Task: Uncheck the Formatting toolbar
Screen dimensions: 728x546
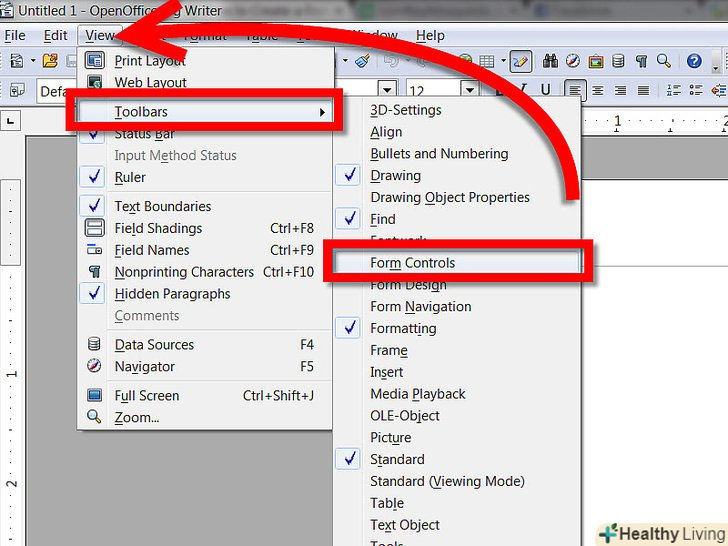Action: (x=457, y=328)
